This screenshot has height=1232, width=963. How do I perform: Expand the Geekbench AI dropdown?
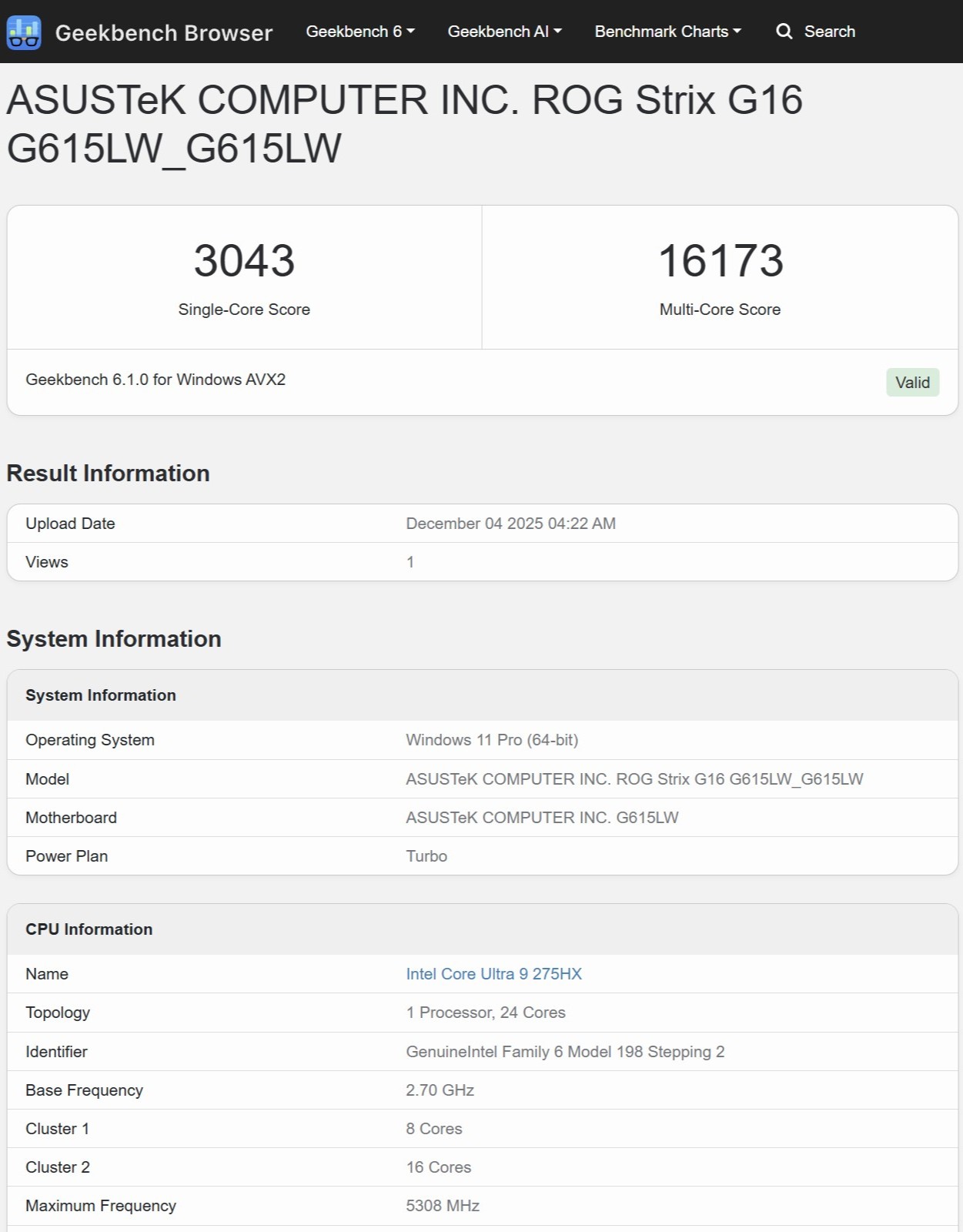[x=505, y=32]
